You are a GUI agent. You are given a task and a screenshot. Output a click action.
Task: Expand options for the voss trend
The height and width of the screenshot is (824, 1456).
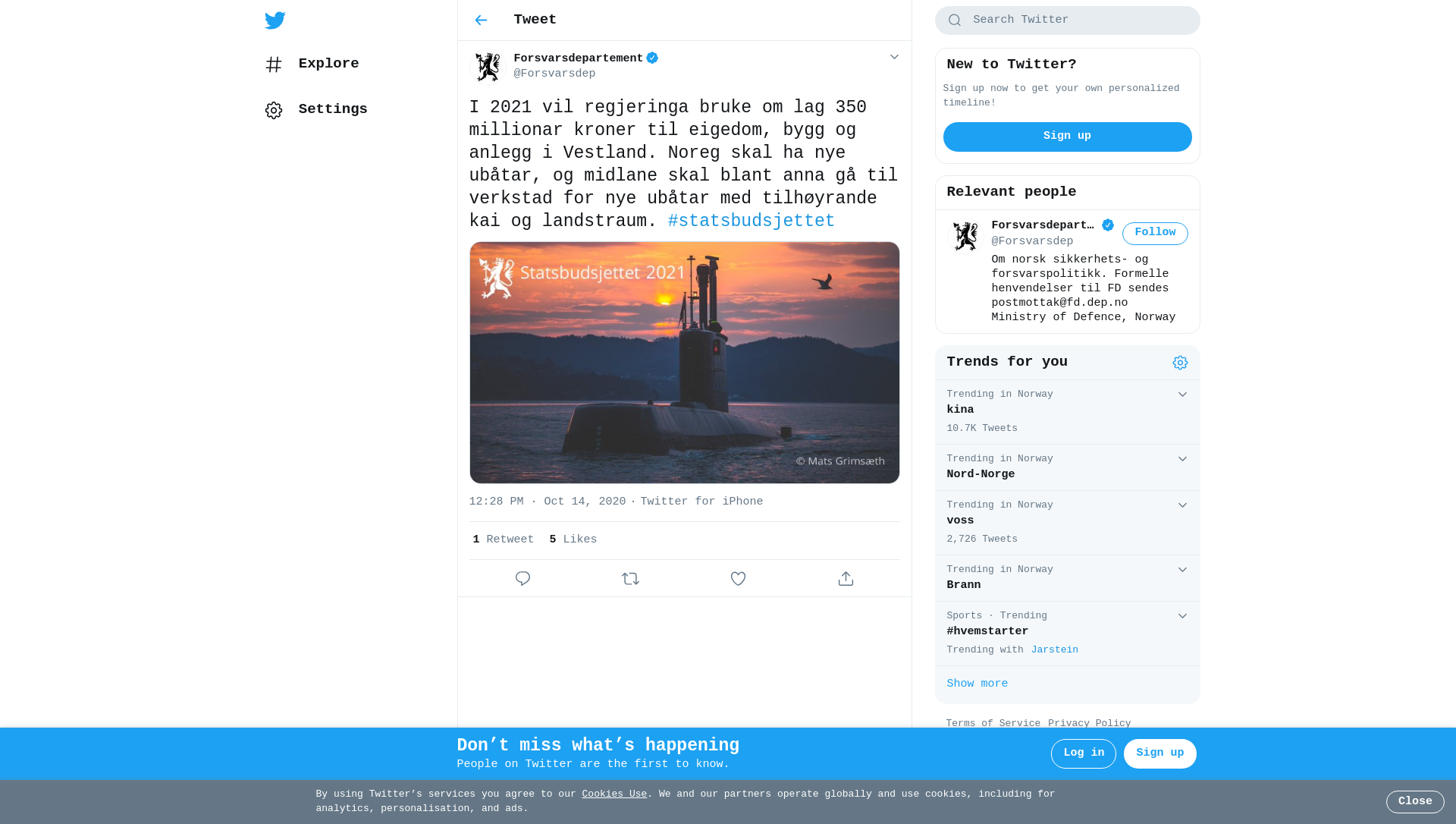1182,505
